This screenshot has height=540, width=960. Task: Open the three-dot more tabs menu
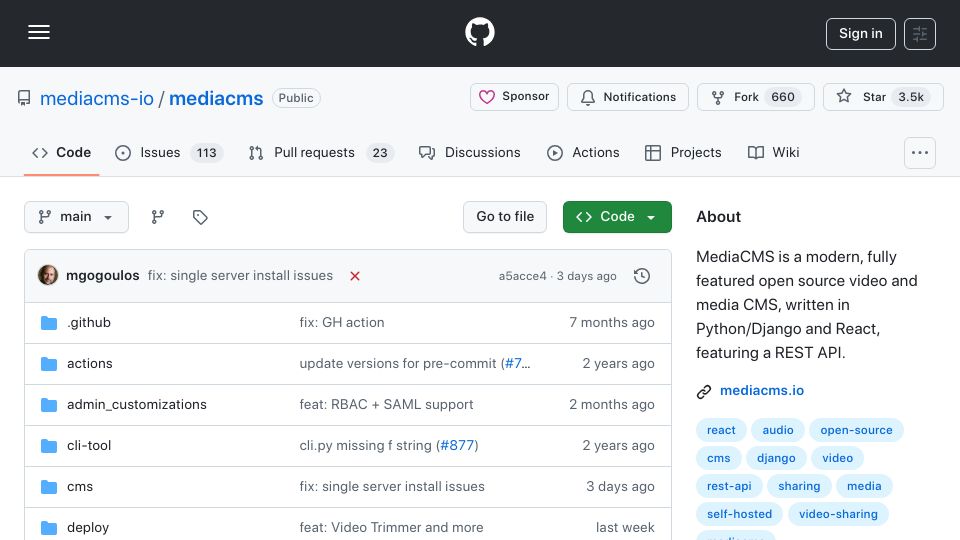[x=920, y=153]
